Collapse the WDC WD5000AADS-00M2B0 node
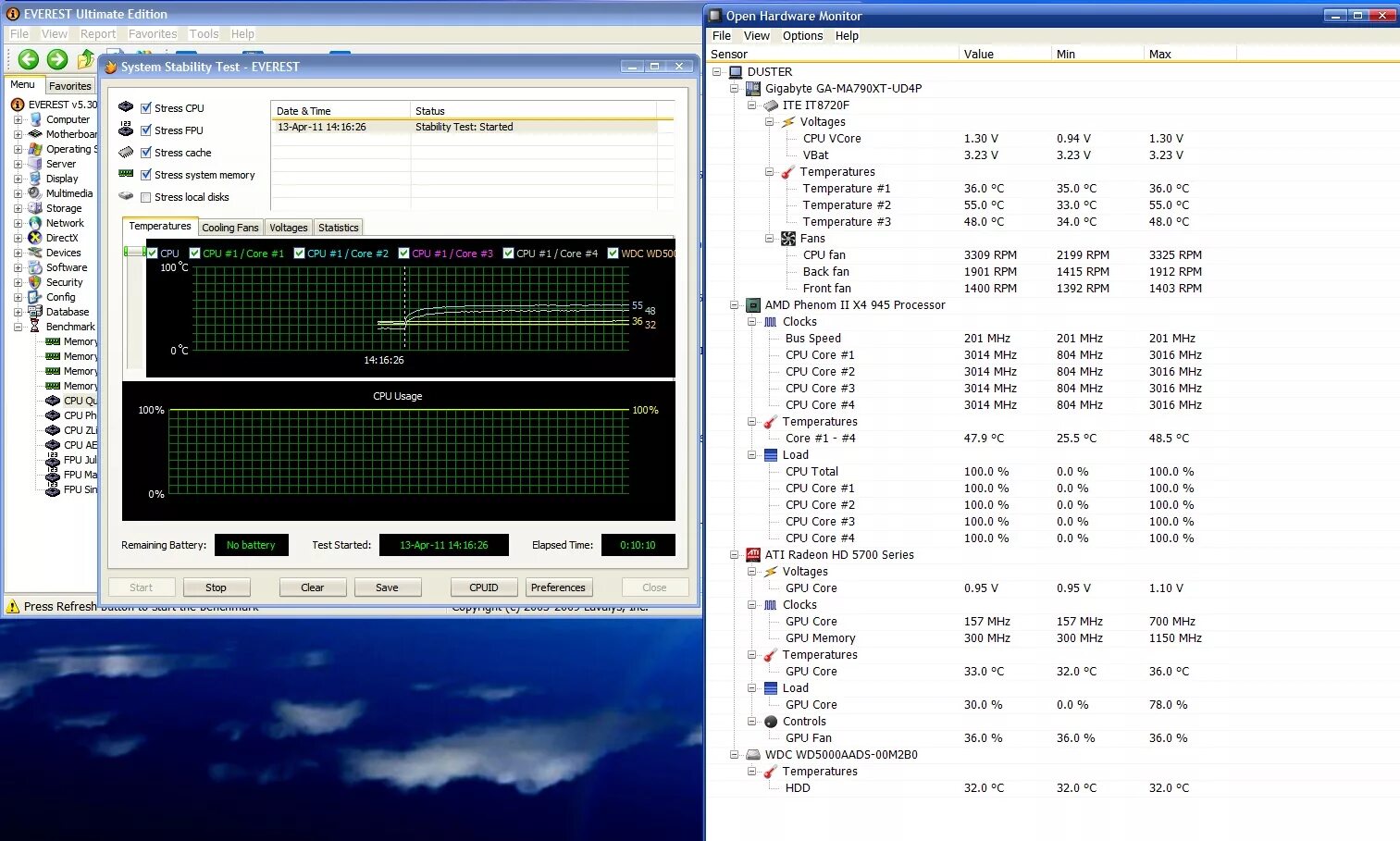 point(735,754)
